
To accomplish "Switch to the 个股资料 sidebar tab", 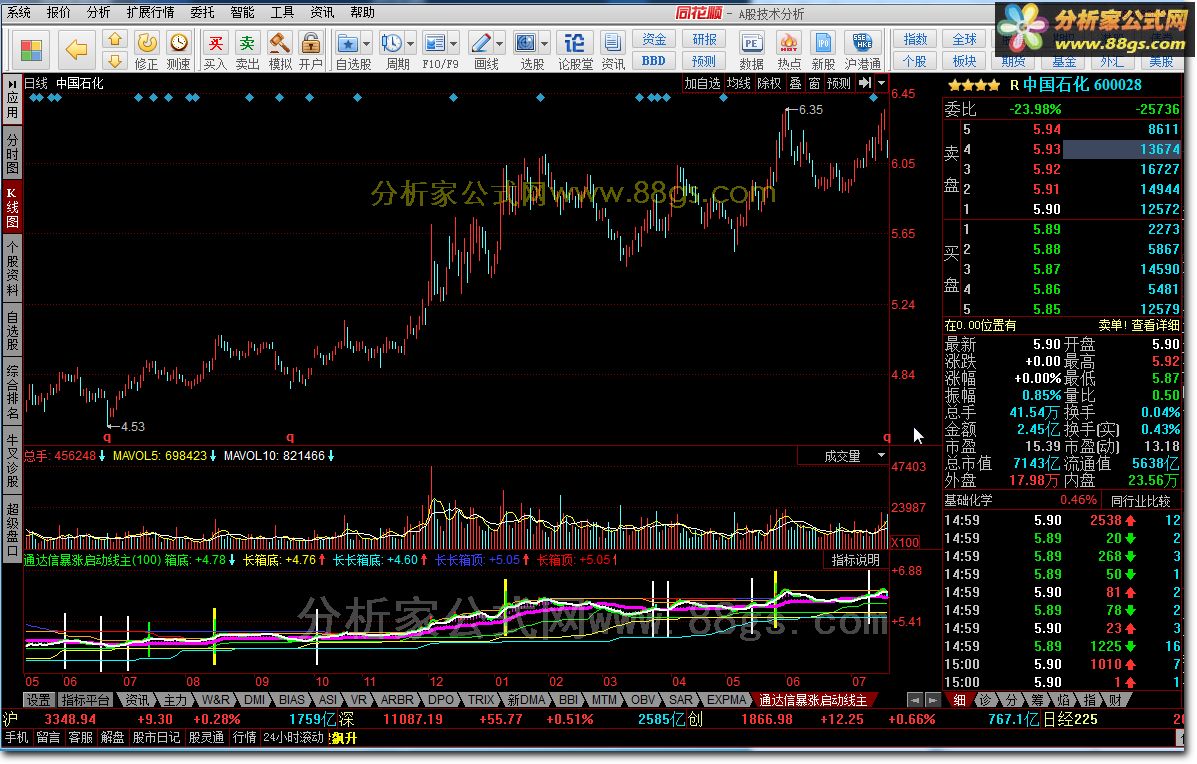I will 12,269.
